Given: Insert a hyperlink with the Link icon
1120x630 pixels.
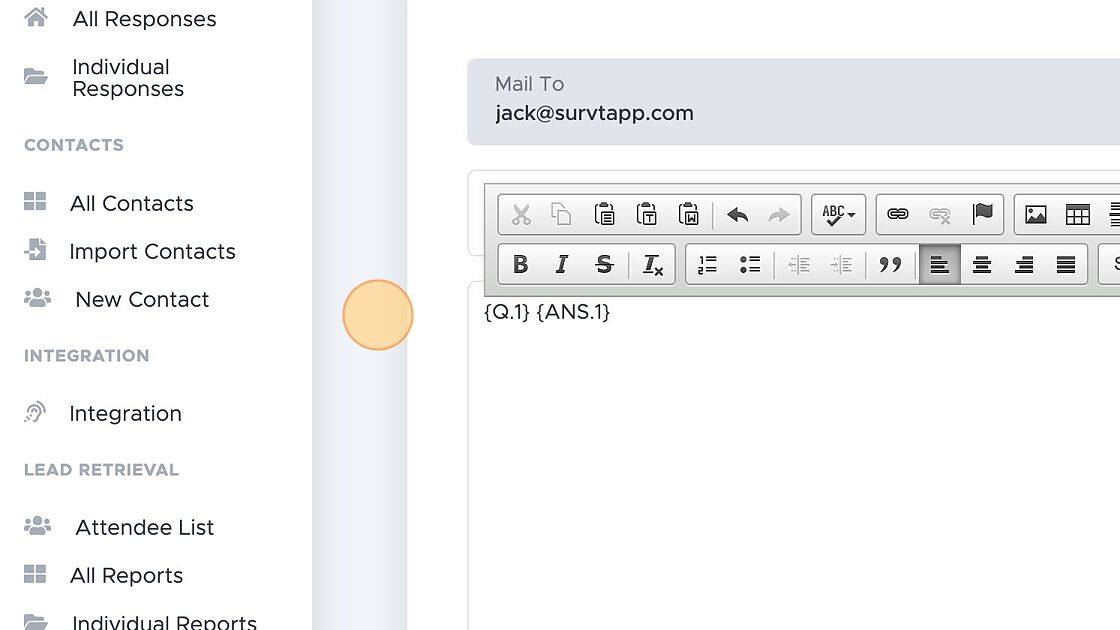Looking at the screenshot, I should (898, 214).
